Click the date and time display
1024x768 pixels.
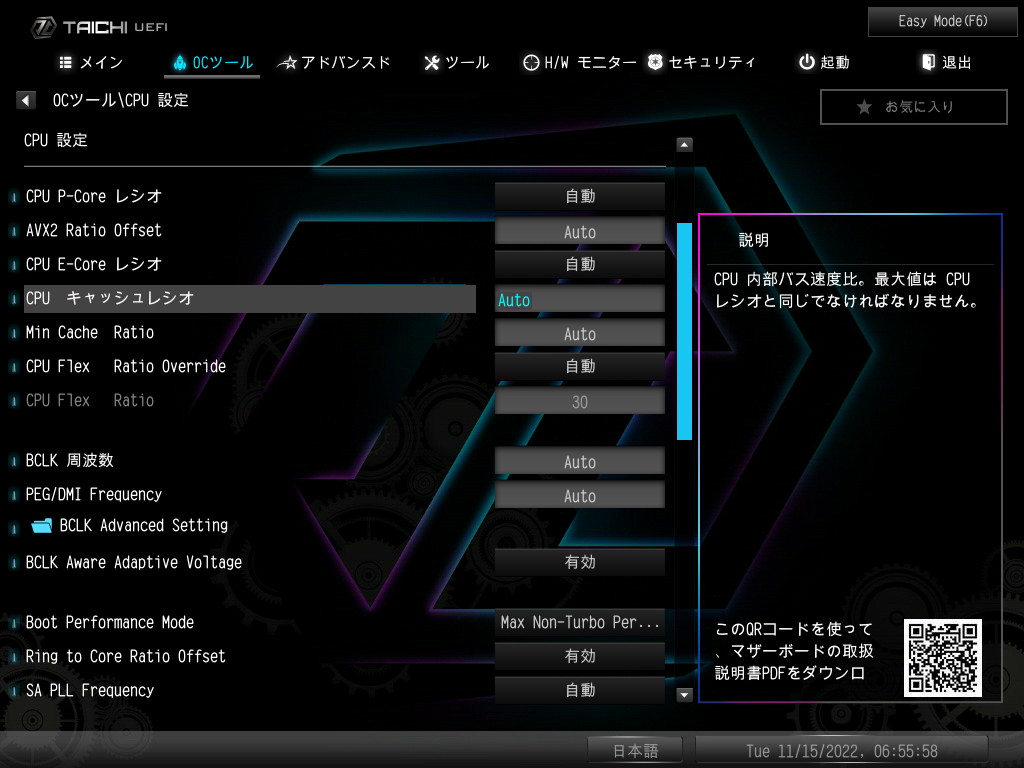(841, 750)
